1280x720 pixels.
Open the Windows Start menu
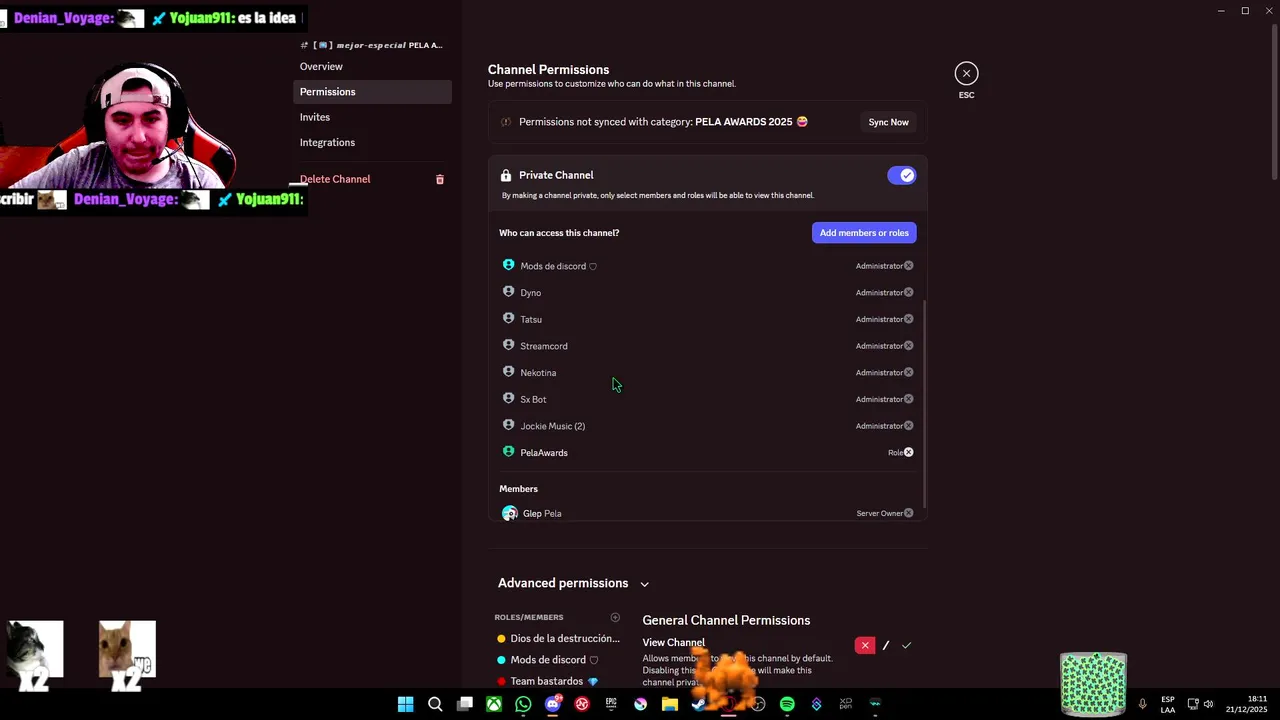point(405,704)
